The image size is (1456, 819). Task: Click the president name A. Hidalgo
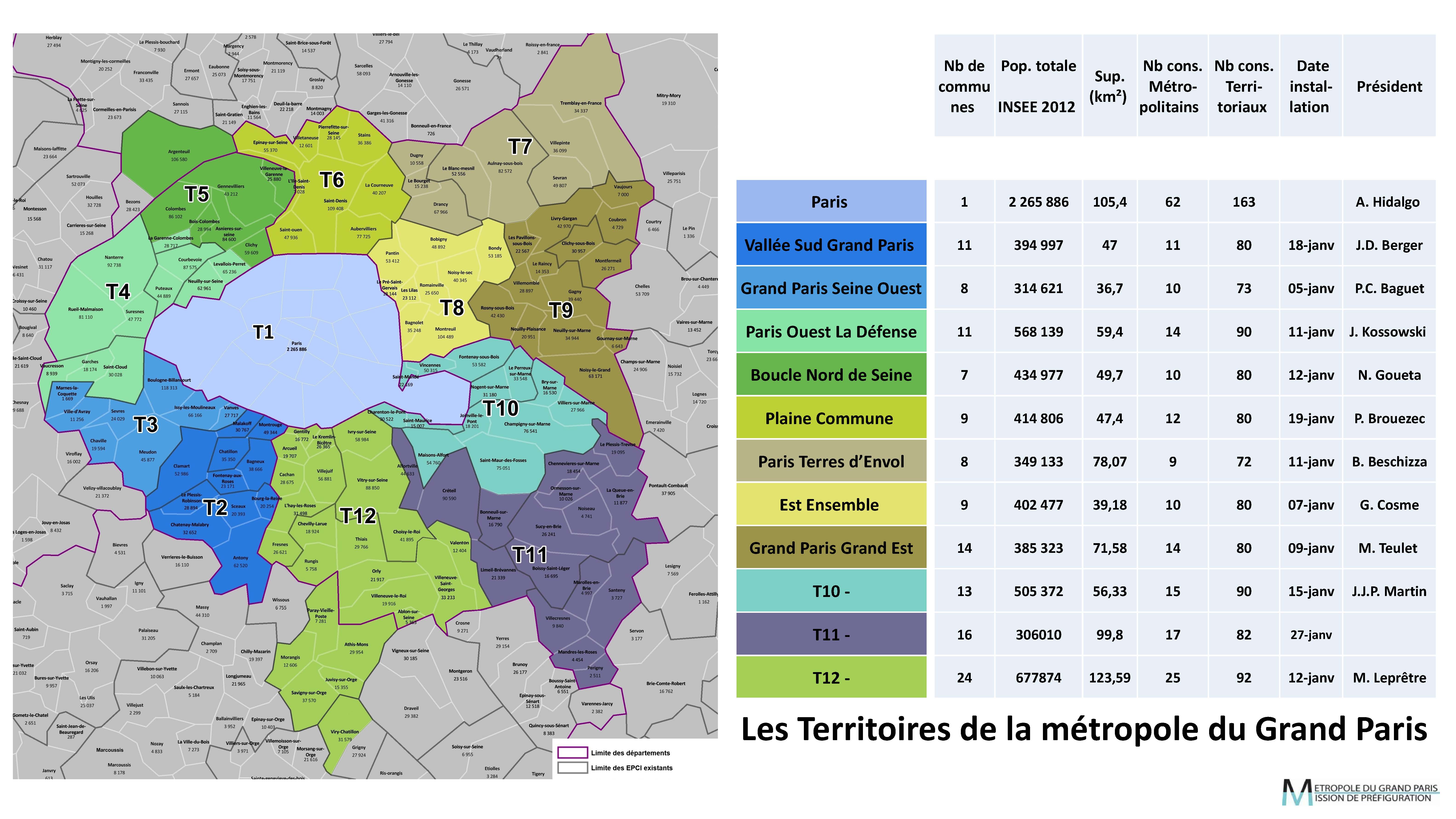1387,202
